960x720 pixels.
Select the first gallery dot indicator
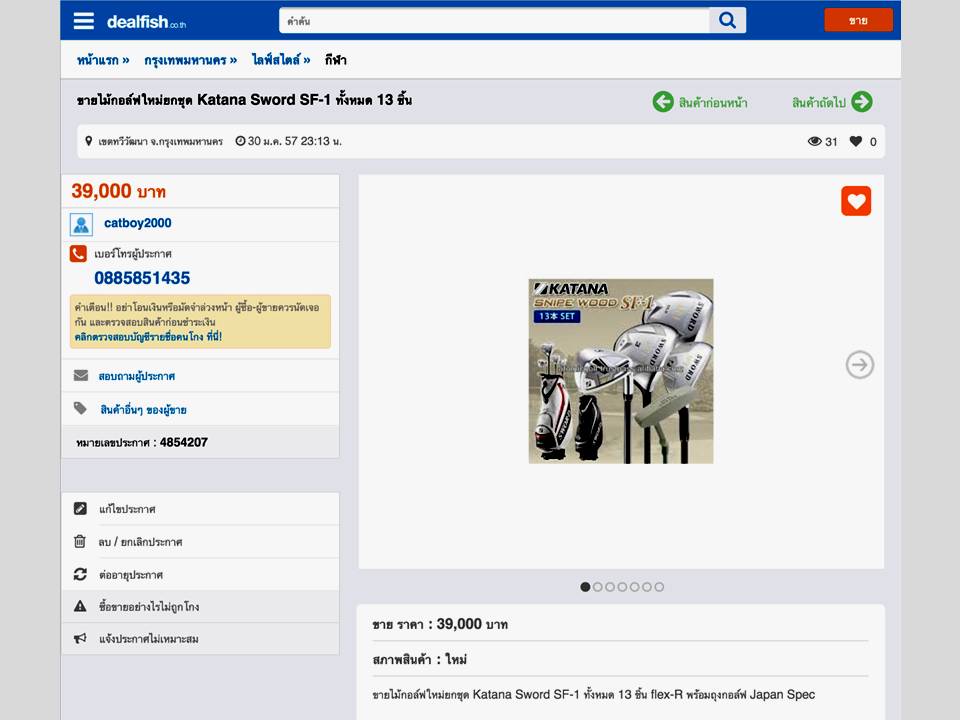coord(585,587)
